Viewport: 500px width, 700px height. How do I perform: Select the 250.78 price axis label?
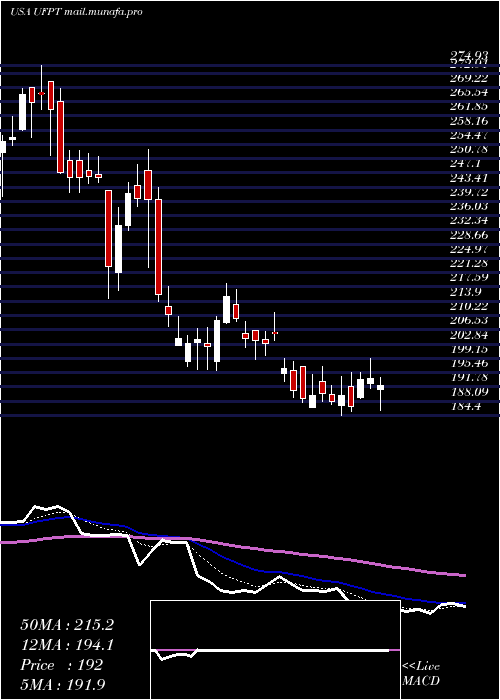[469, 149]
